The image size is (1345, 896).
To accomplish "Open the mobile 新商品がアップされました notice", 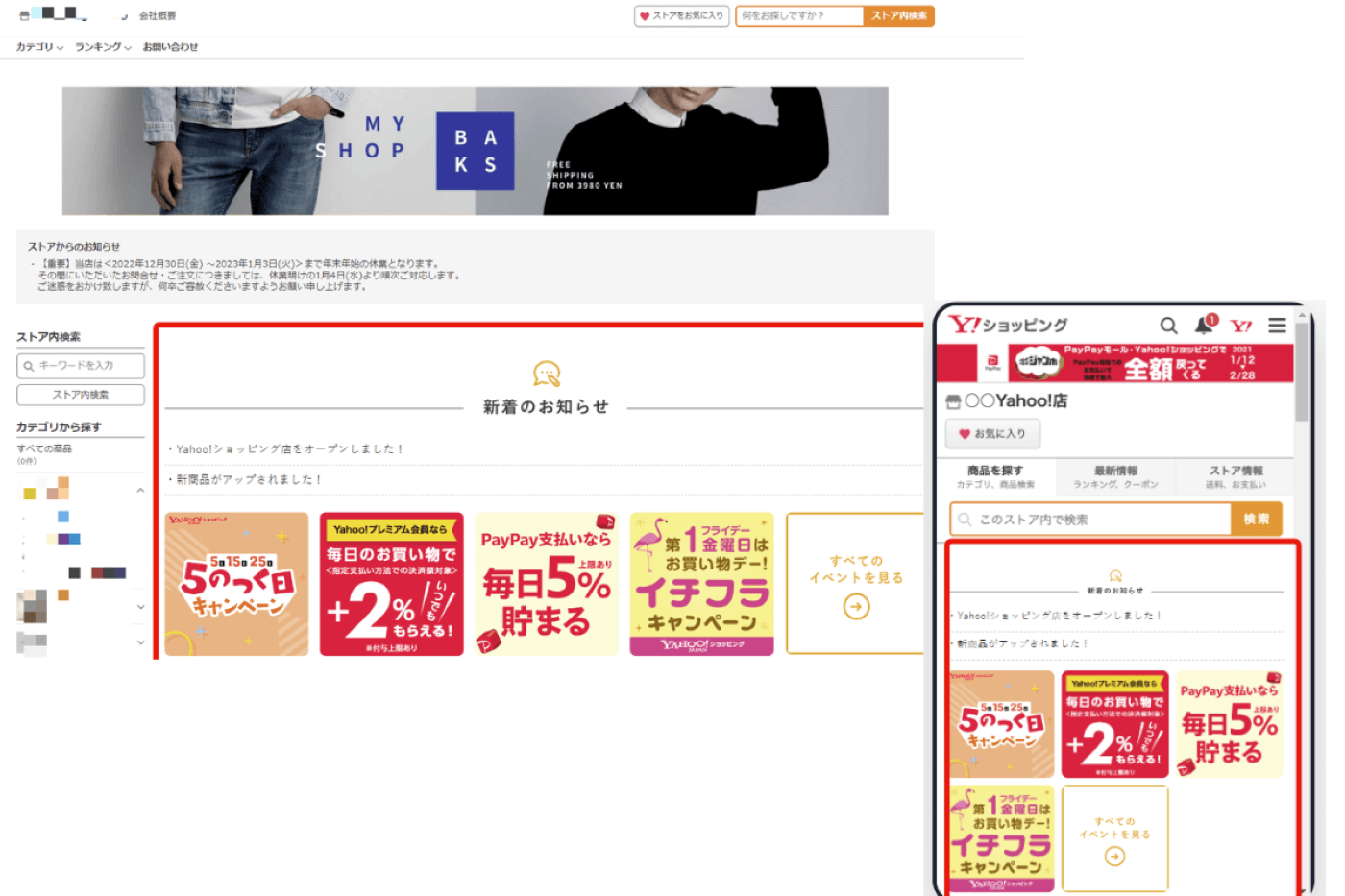I will pos(1022,643).
